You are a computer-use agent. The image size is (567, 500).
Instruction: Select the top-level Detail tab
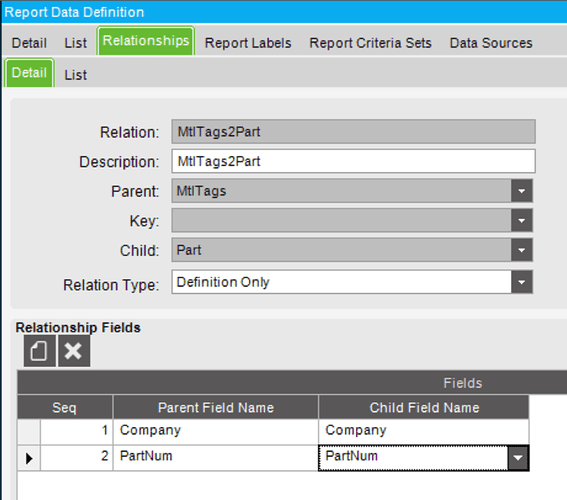(29, 43)
